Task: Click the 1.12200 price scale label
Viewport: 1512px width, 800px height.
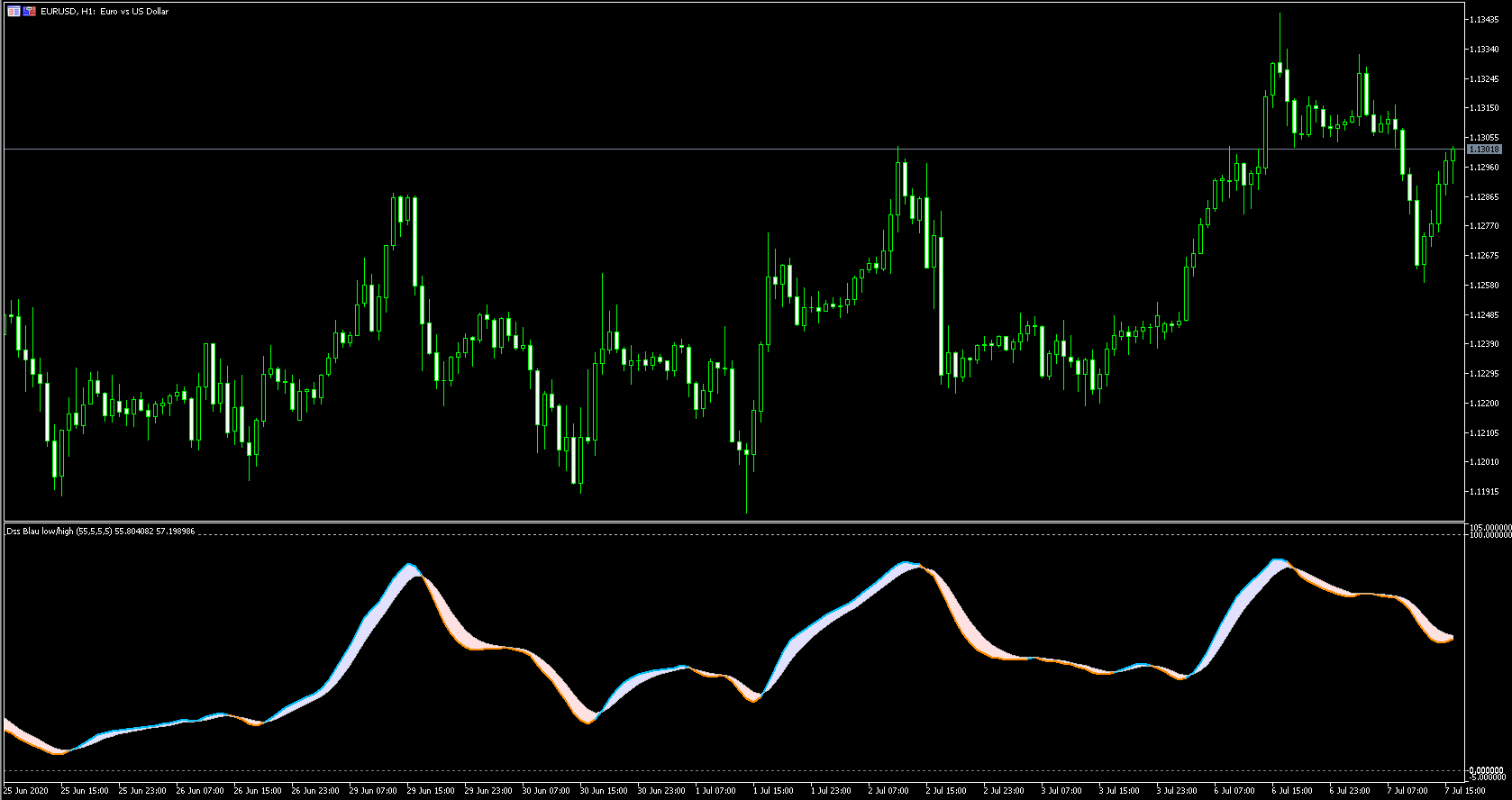Action: [x=1484, y=404]
